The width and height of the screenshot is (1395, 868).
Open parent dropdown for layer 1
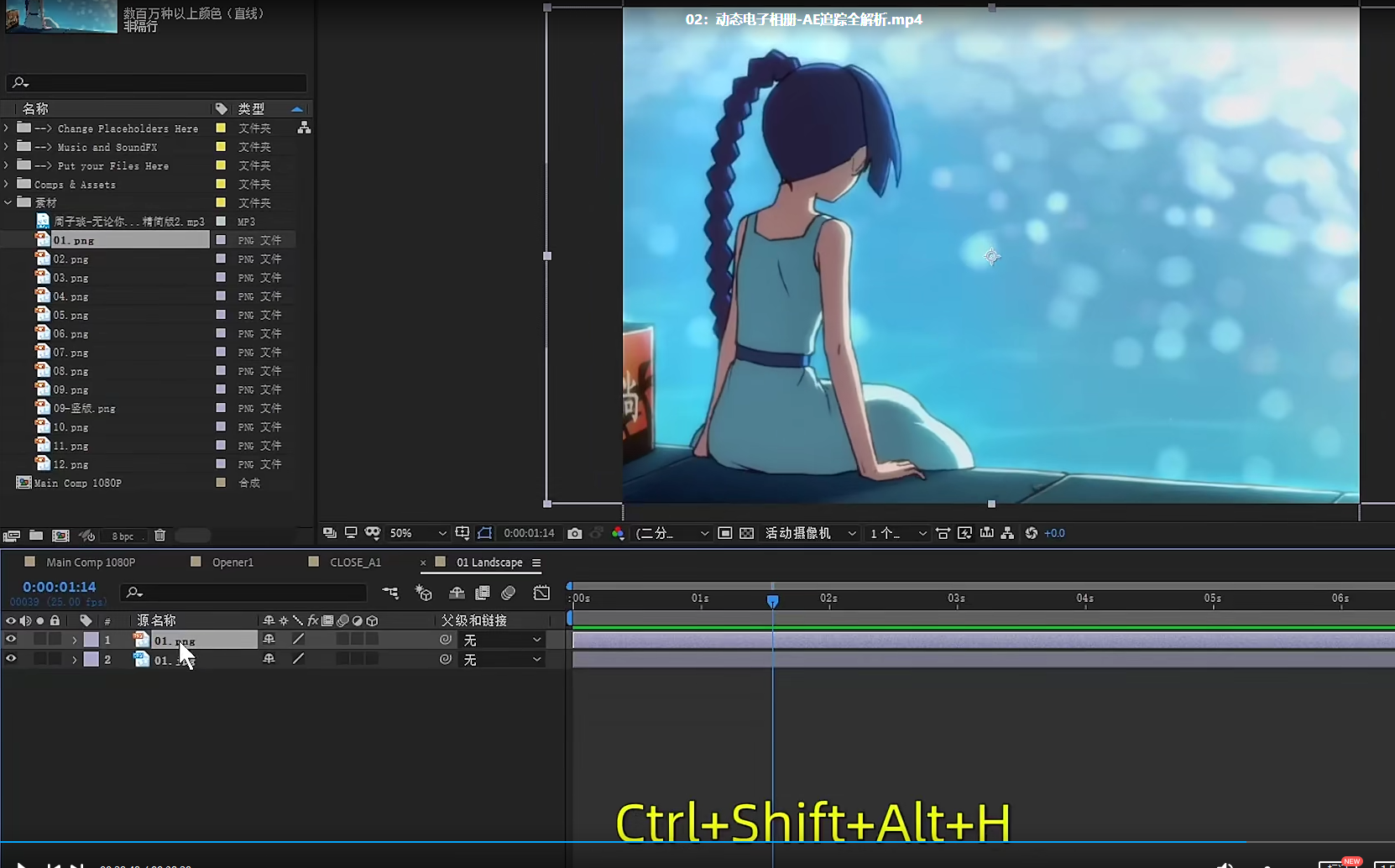pyautogui.click(x=502, y=640)
